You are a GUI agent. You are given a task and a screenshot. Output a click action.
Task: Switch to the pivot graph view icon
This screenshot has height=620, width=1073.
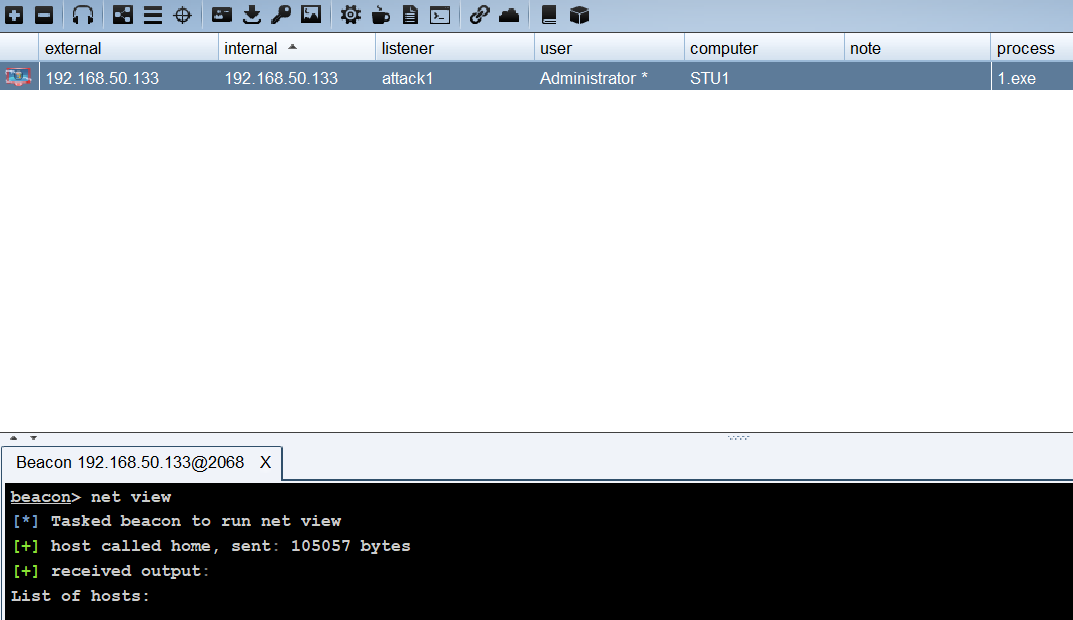point(122,15)
